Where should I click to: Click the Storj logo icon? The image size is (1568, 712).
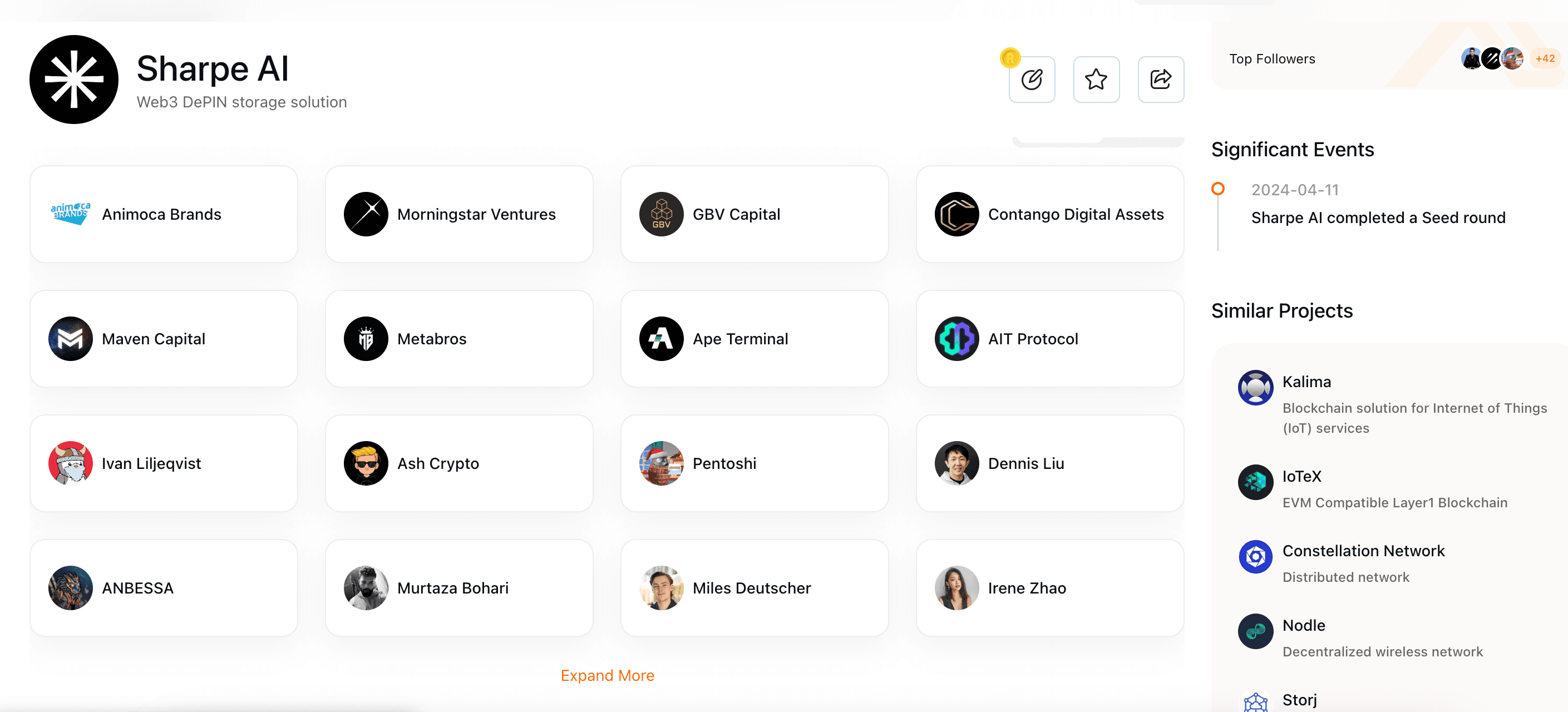1255,702
